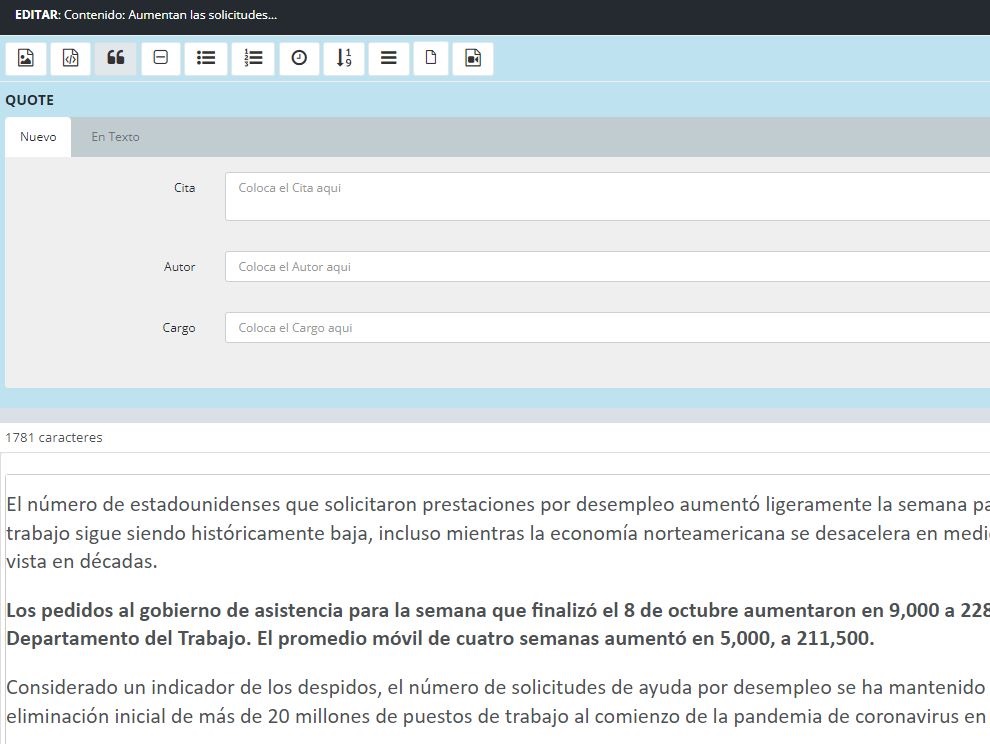The image size is (990, 744).
Task: Click inside the Cita input field
Action: pos(500,196)
